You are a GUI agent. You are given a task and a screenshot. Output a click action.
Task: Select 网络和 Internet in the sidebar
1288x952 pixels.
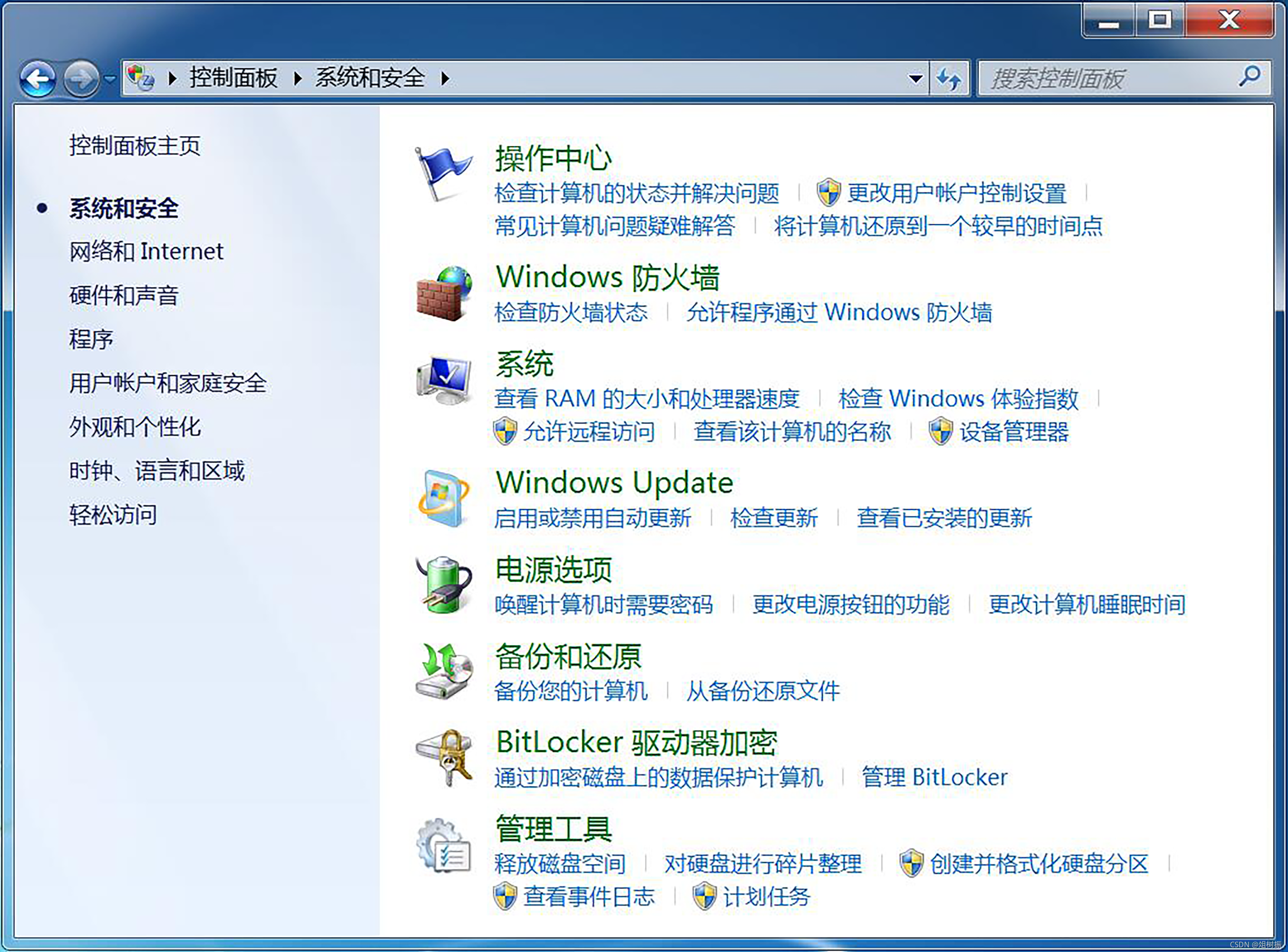[146, 252]
